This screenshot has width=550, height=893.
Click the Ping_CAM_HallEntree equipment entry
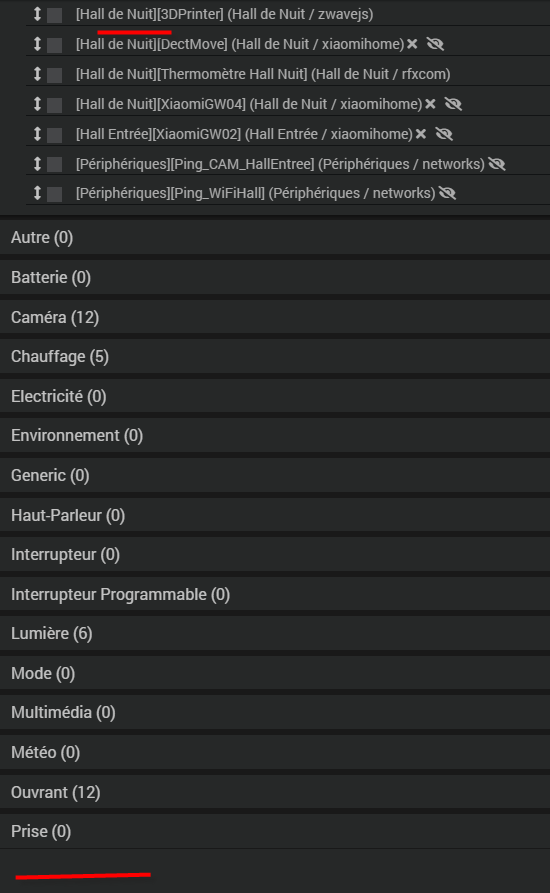pyautogui.click(x=280, y=164)
